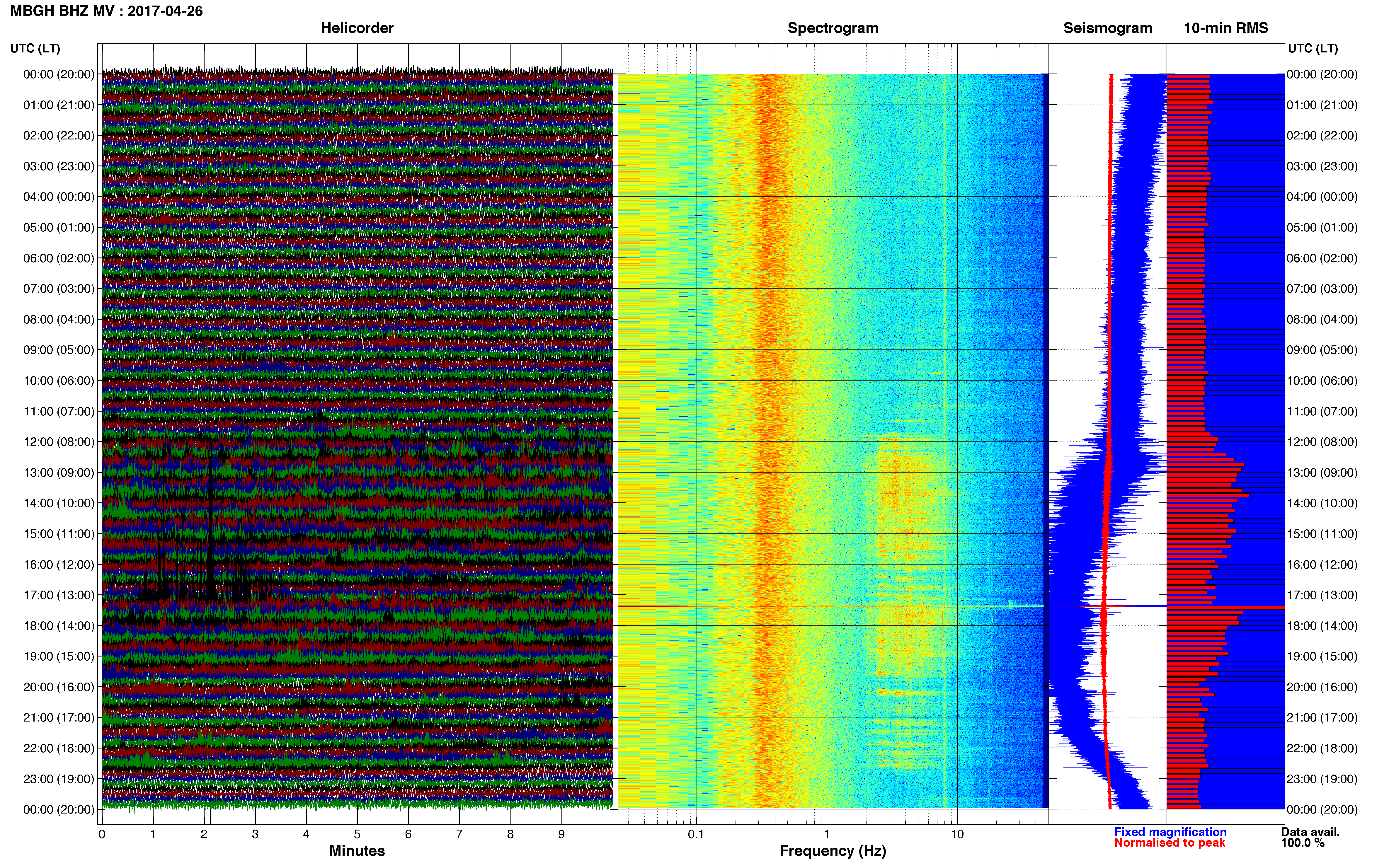Click the left '07:00 (03:00)' time label
The width and height of the screenshot is (1389, 868).
point(59,289)
